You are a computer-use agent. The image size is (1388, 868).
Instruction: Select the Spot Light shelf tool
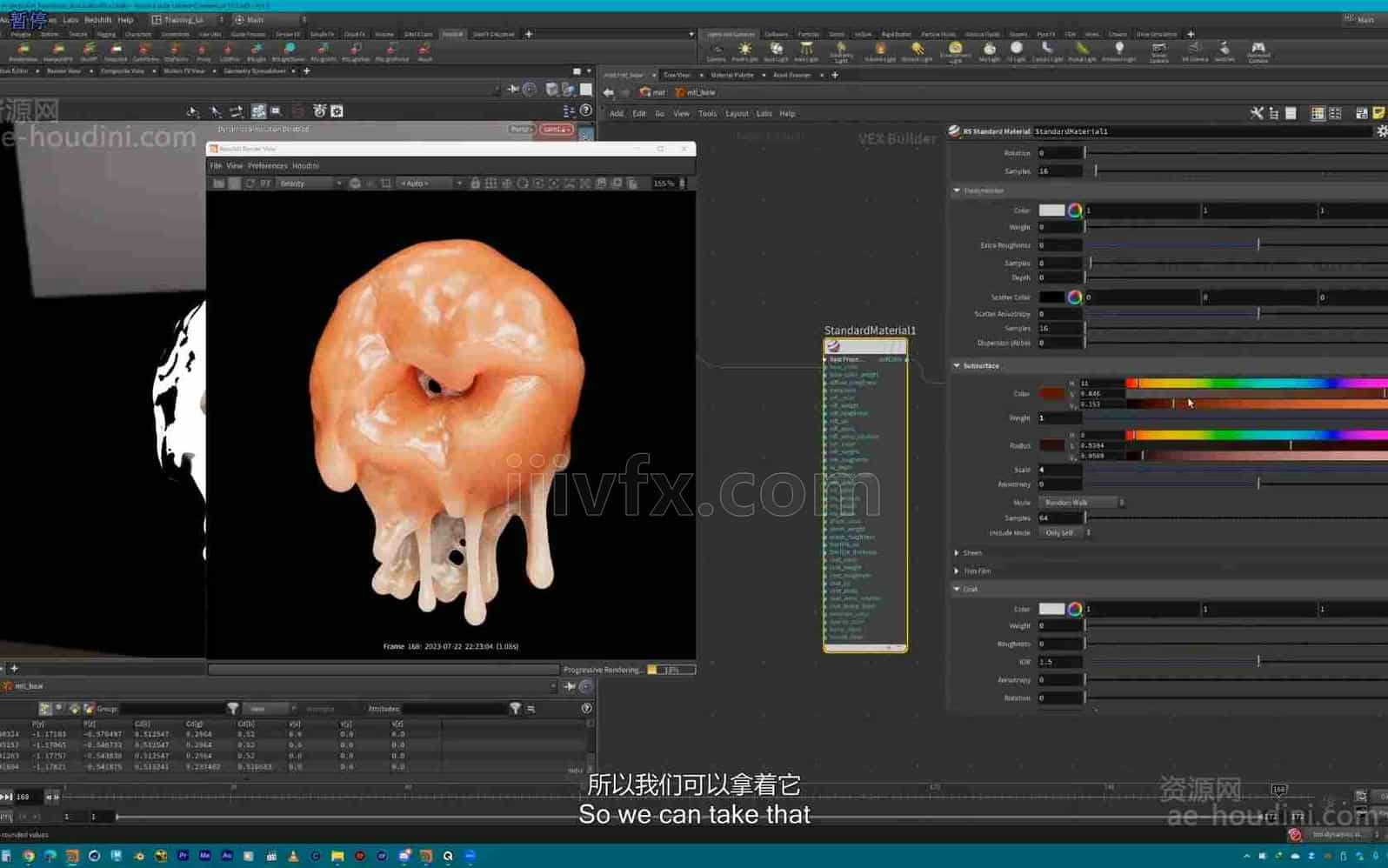(776, 51)
